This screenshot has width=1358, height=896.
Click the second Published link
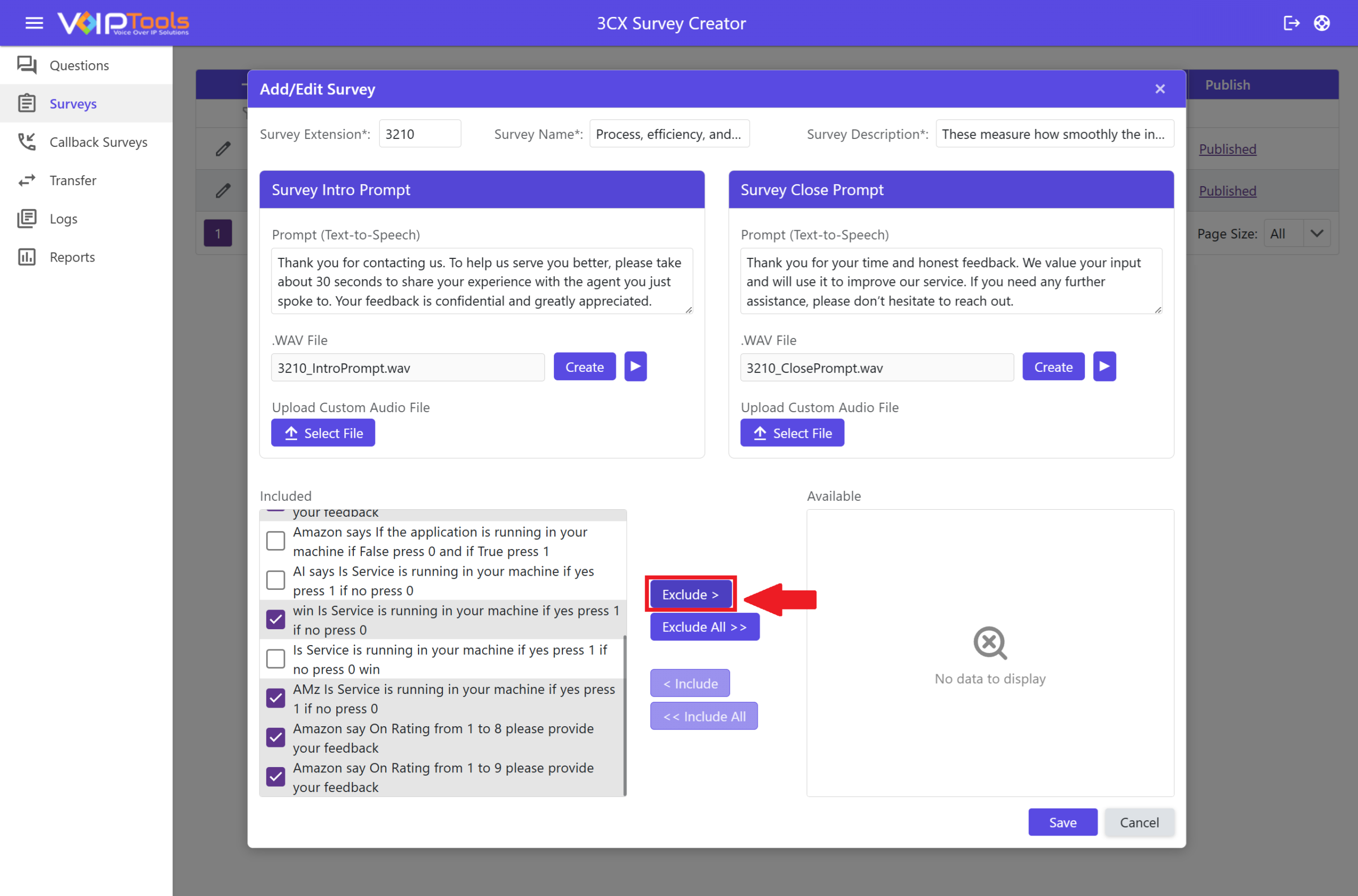(x=1227, y=190)
